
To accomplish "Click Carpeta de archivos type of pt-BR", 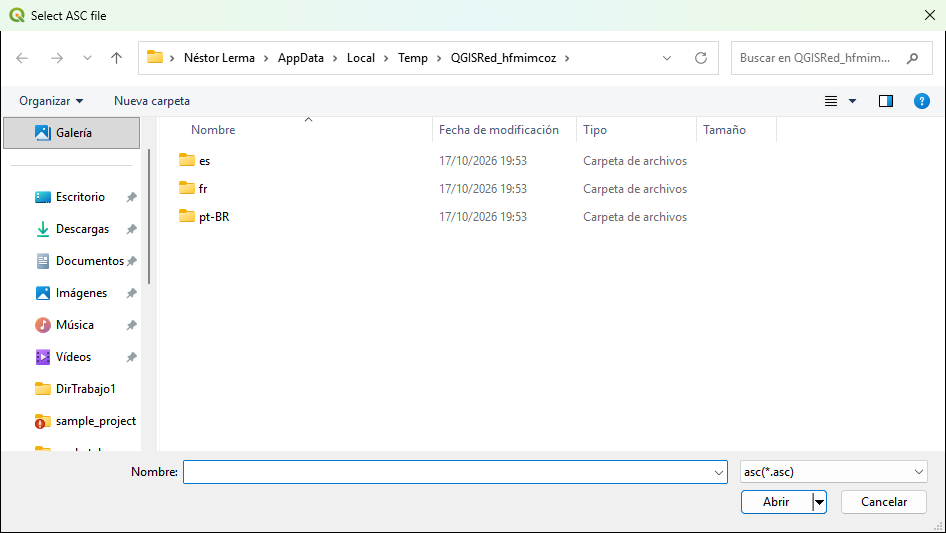I will click(635, 217).
